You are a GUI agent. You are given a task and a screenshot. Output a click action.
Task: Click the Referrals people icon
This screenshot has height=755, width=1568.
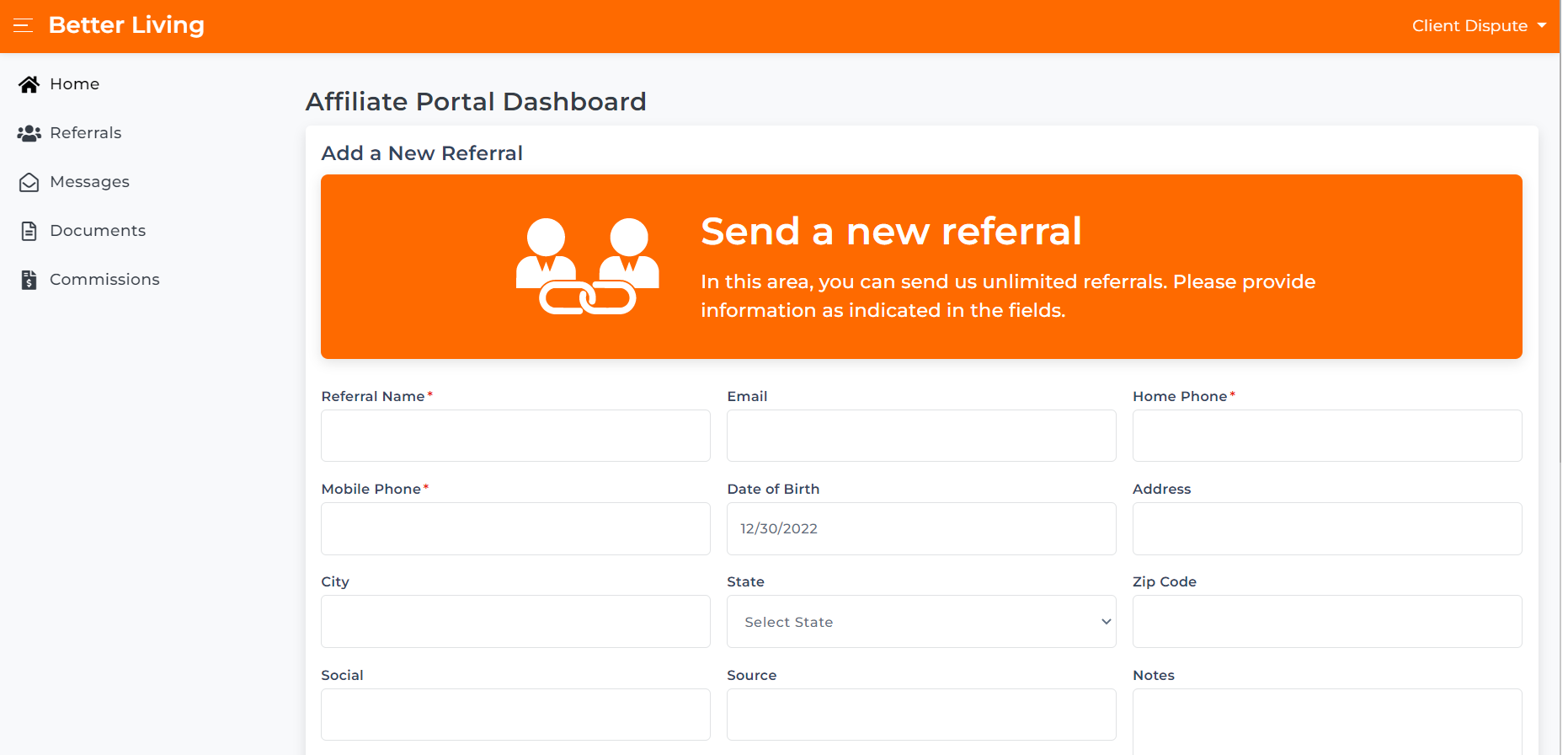tap(29, 133)
